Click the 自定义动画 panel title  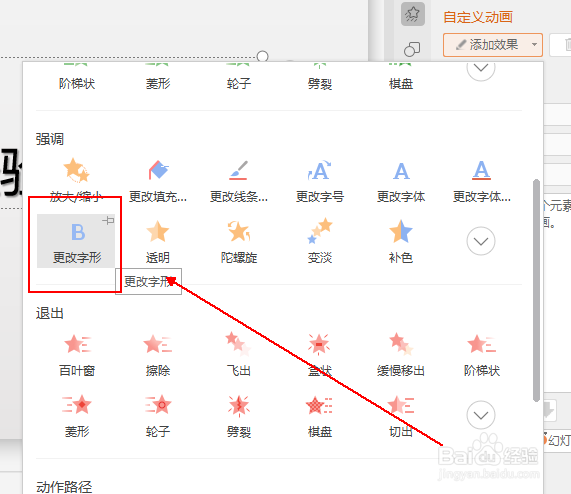(x=478, y=17)
